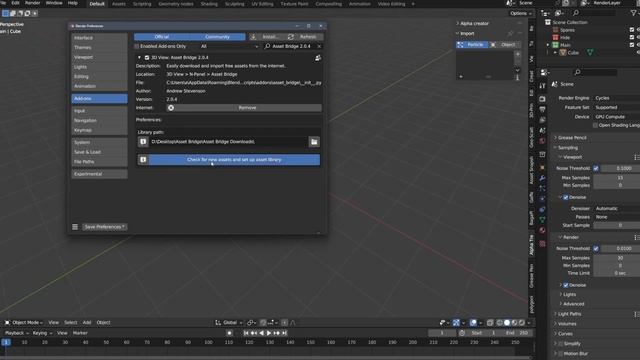Clear the add-on search field

click(319, 46)
